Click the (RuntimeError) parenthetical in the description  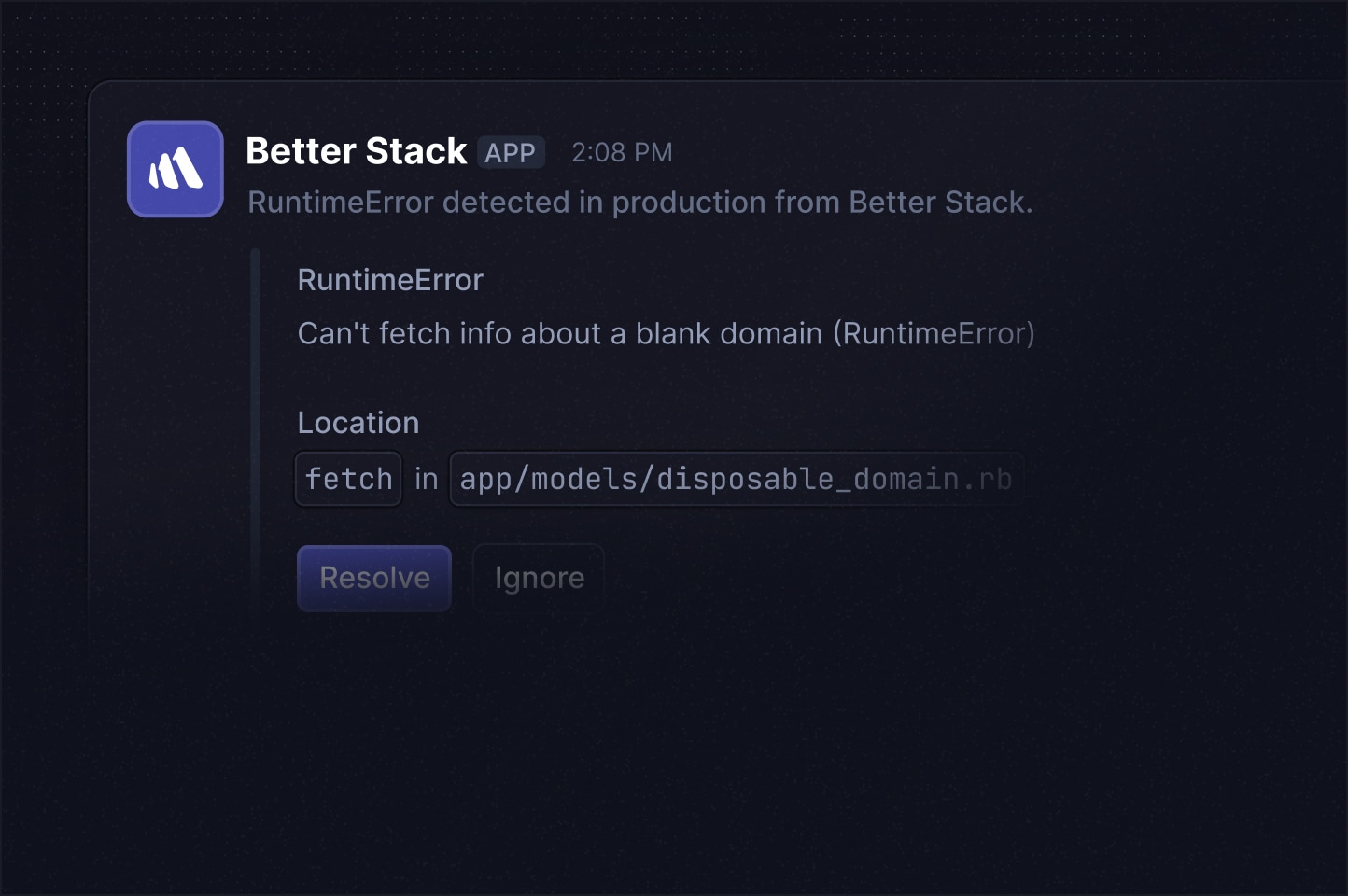pyautogui.click(x=934, y=333)
